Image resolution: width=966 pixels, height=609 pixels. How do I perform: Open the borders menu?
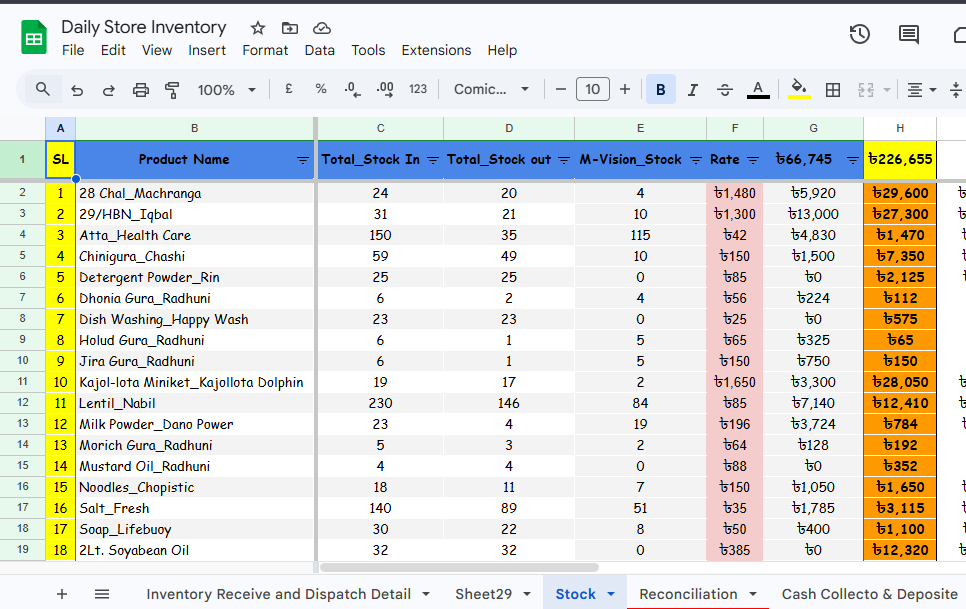coord(833,90)
